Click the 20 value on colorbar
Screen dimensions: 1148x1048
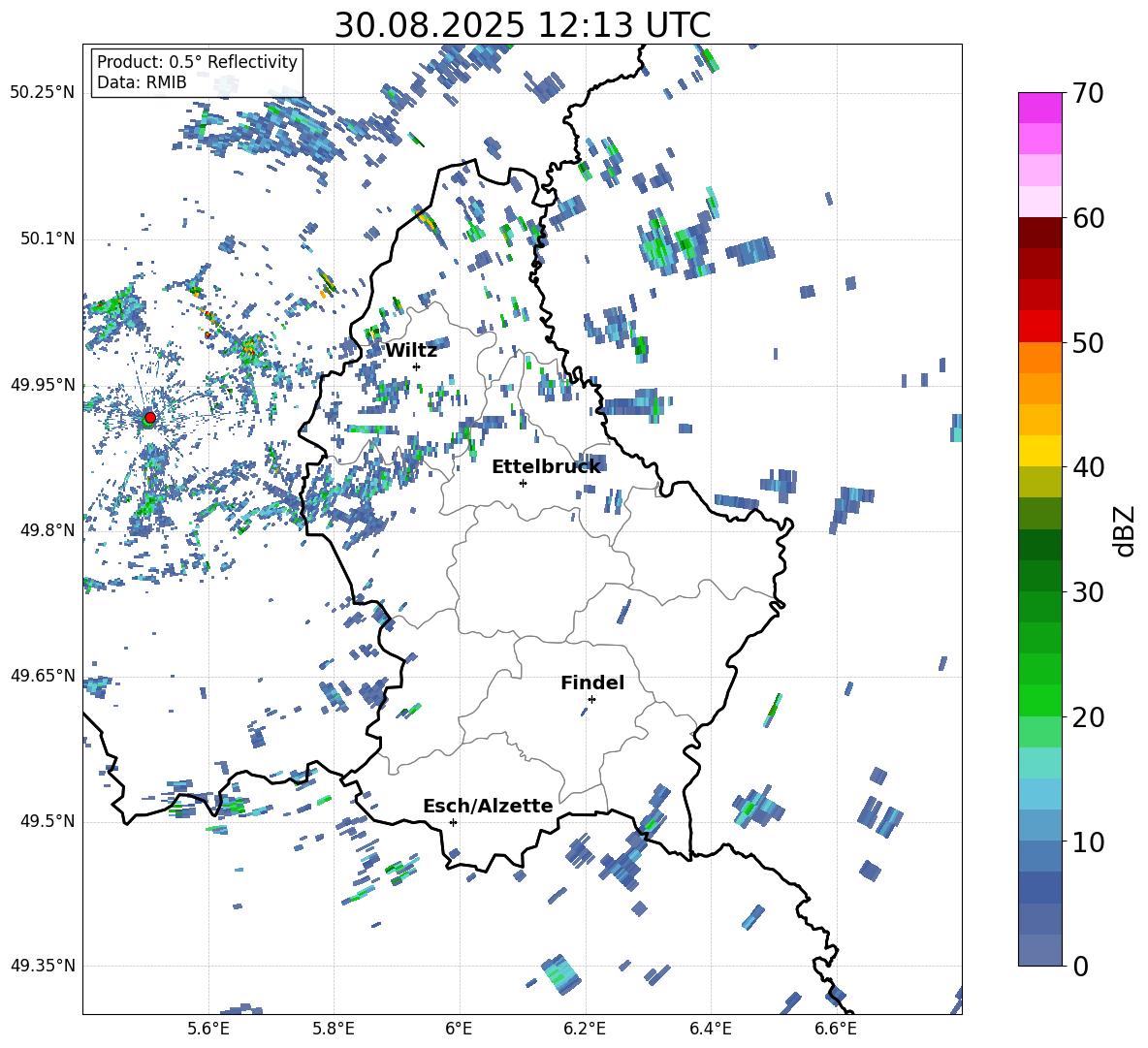click(1088, 717)
